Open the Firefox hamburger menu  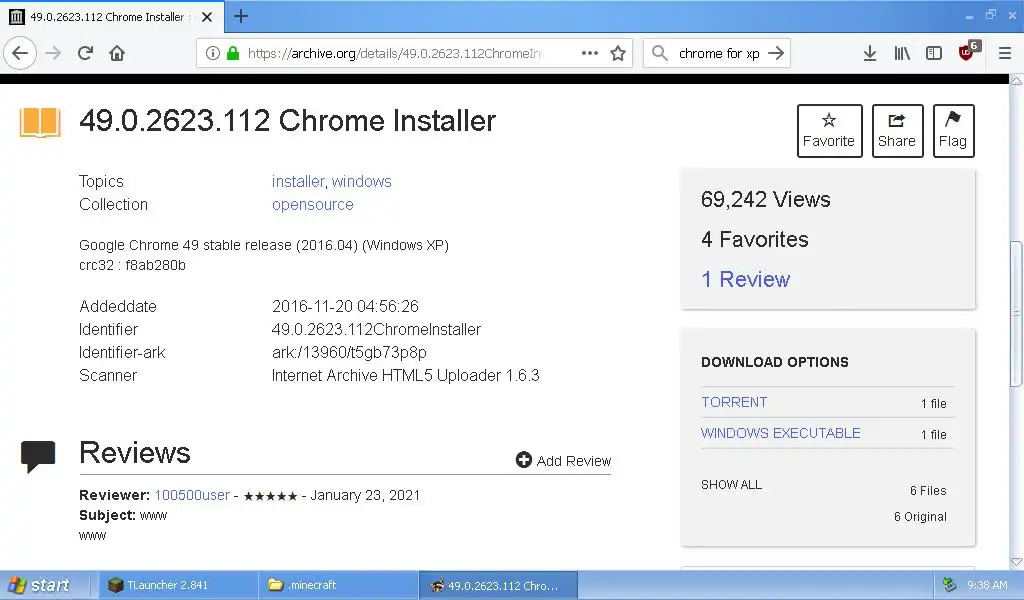1004,53
